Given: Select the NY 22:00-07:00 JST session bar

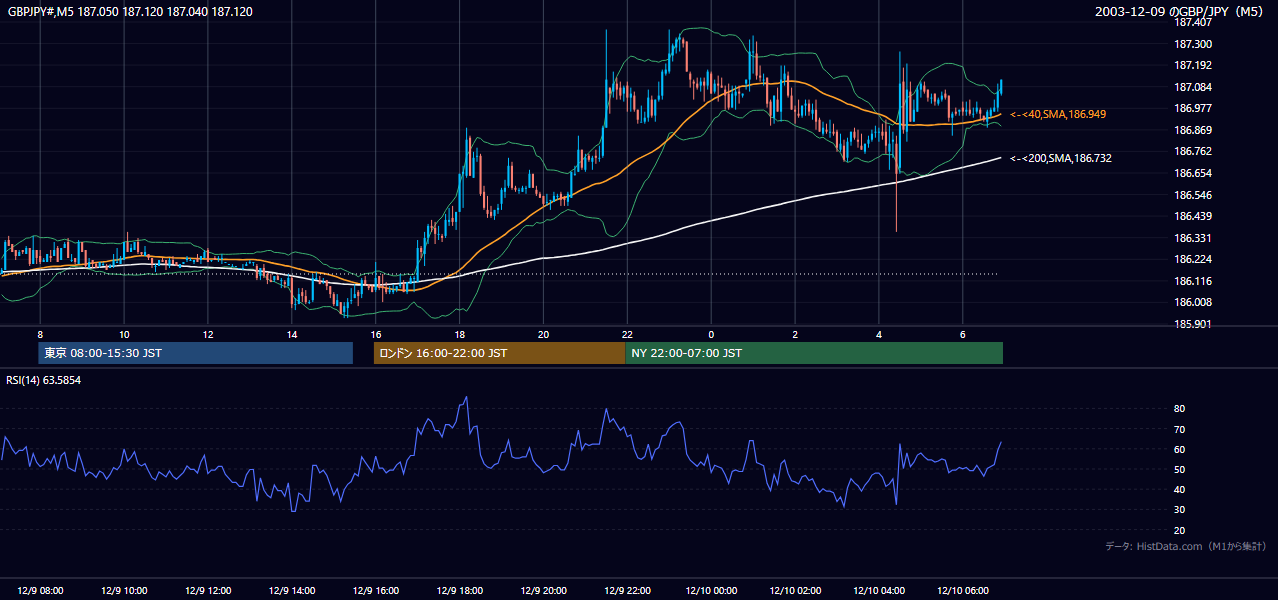Looking at the screenshot, I should (814, 353).
